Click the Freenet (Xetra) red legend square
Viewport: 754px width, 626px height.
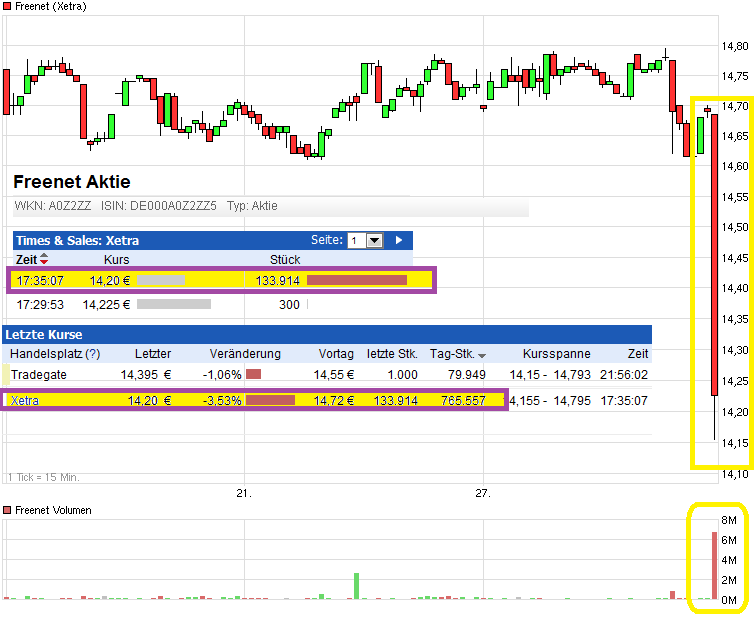click(x=7, y=6)
